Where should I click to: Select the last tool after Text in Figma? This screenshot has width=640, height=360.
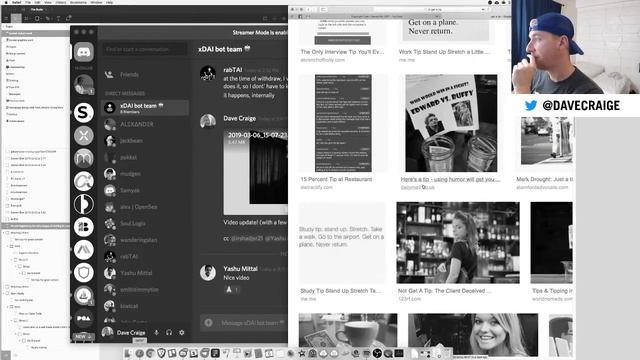(x=69, y=18)
